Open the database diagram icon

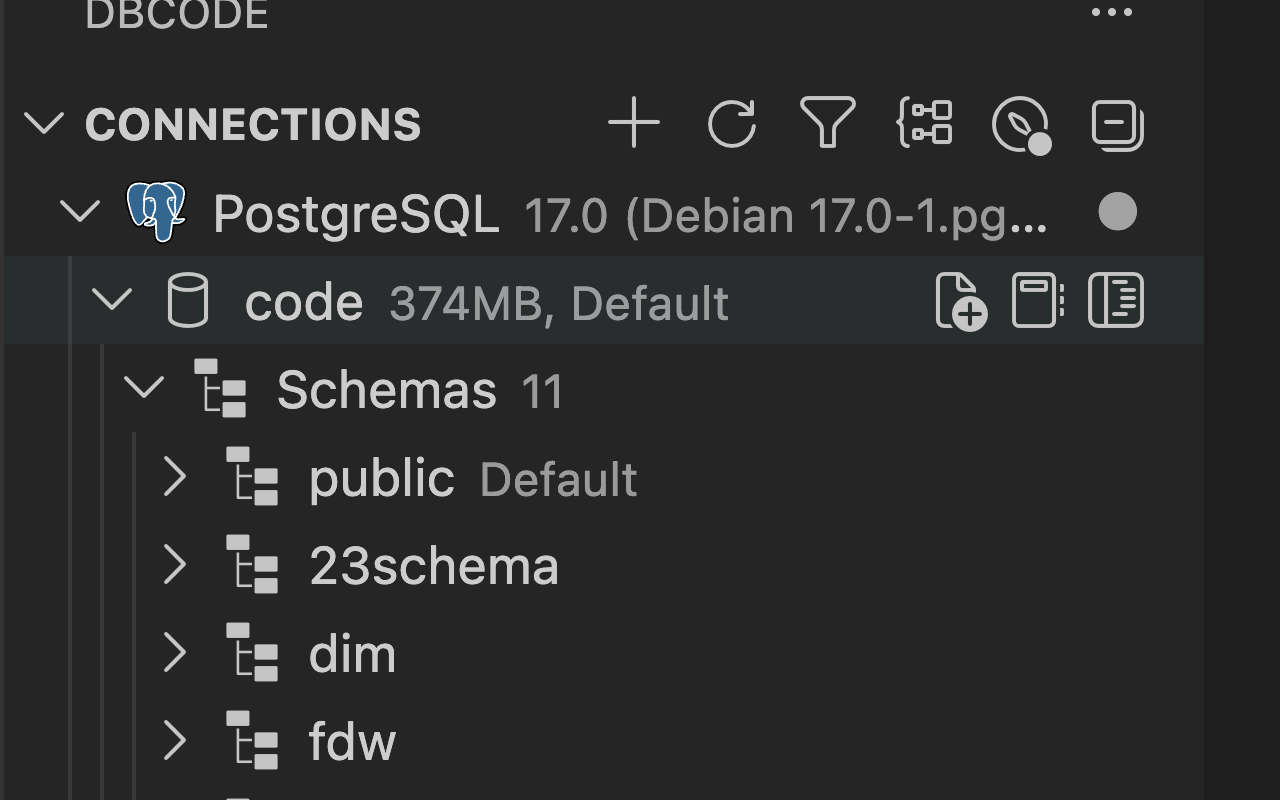(925, 123)
